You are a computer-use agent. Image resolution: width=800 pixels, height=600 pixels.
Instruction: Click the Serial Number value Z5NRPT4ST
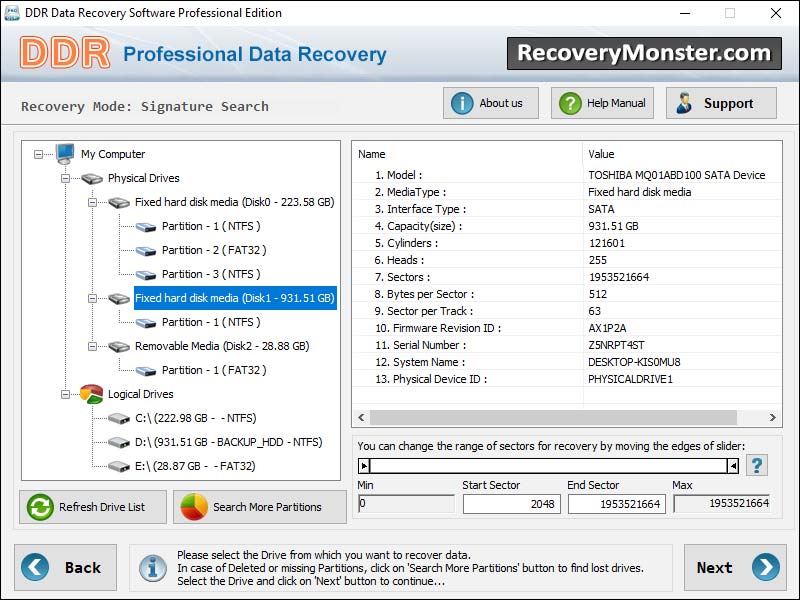[x=616, y=345]
